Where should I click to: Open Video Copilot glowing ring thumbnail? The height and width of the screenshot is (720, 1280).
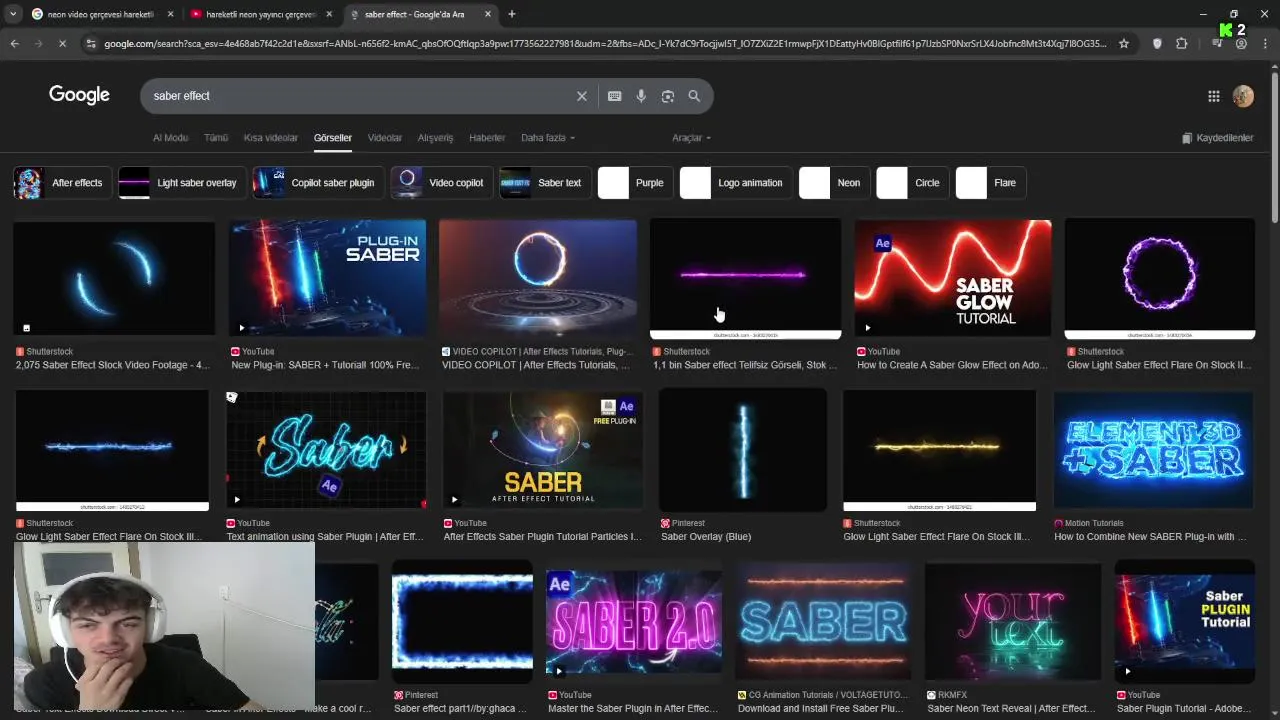coord(538,278)
